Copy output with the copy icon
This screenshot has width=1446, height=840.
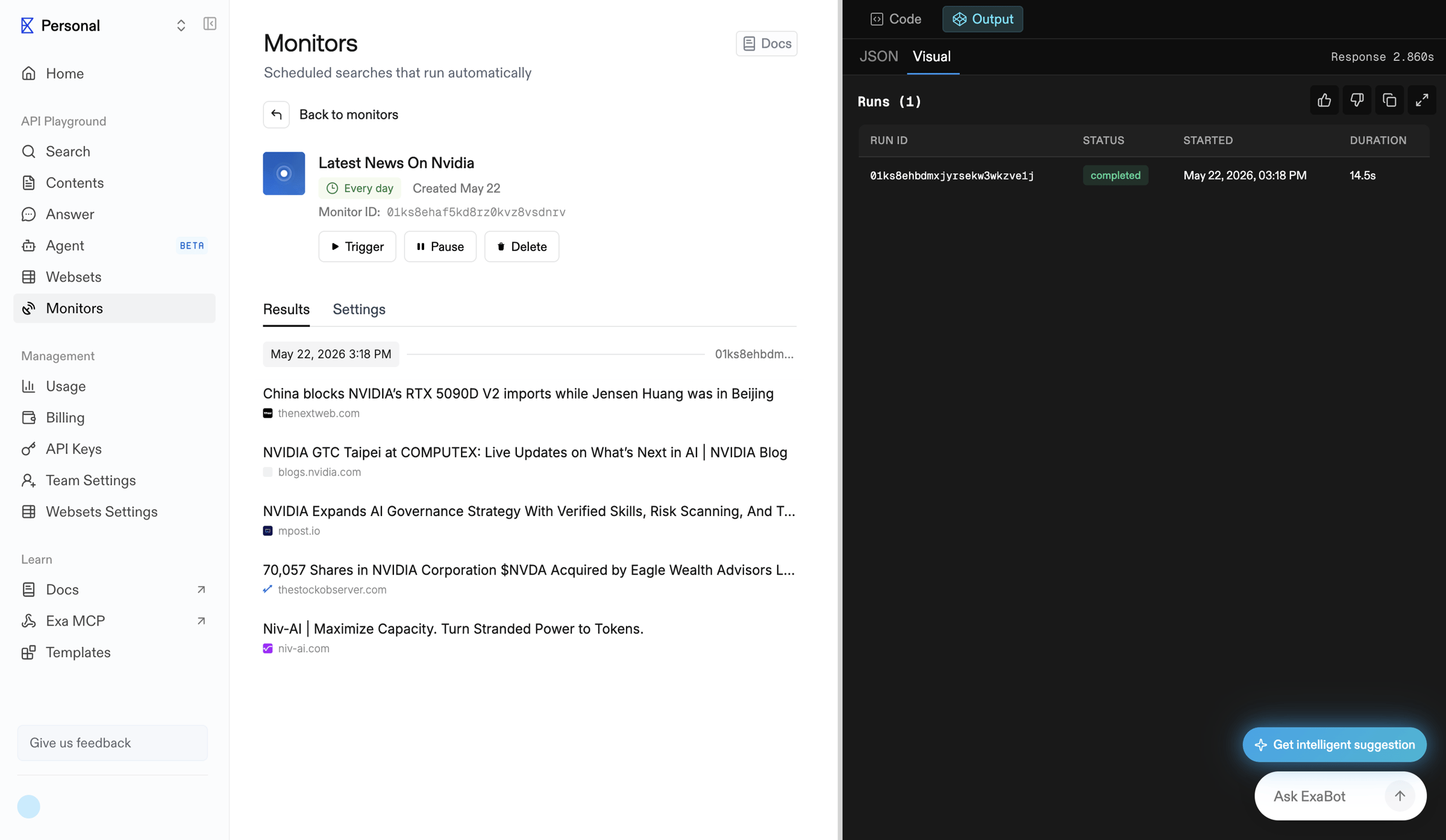click(1389, 100)
